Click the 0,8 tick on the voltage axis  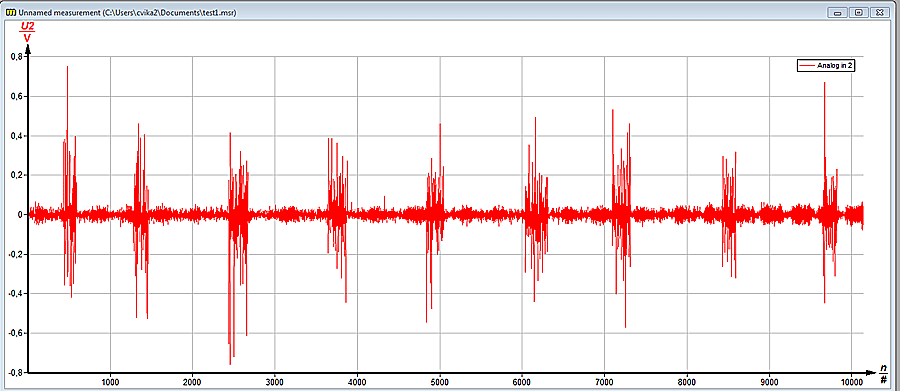(17, 57)
